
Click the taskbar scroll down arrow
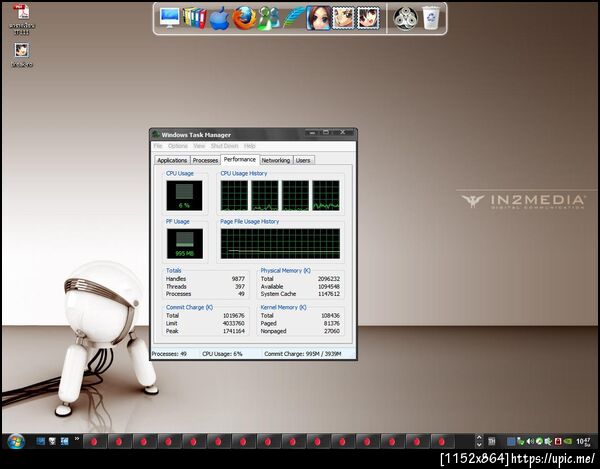(479, 445)
